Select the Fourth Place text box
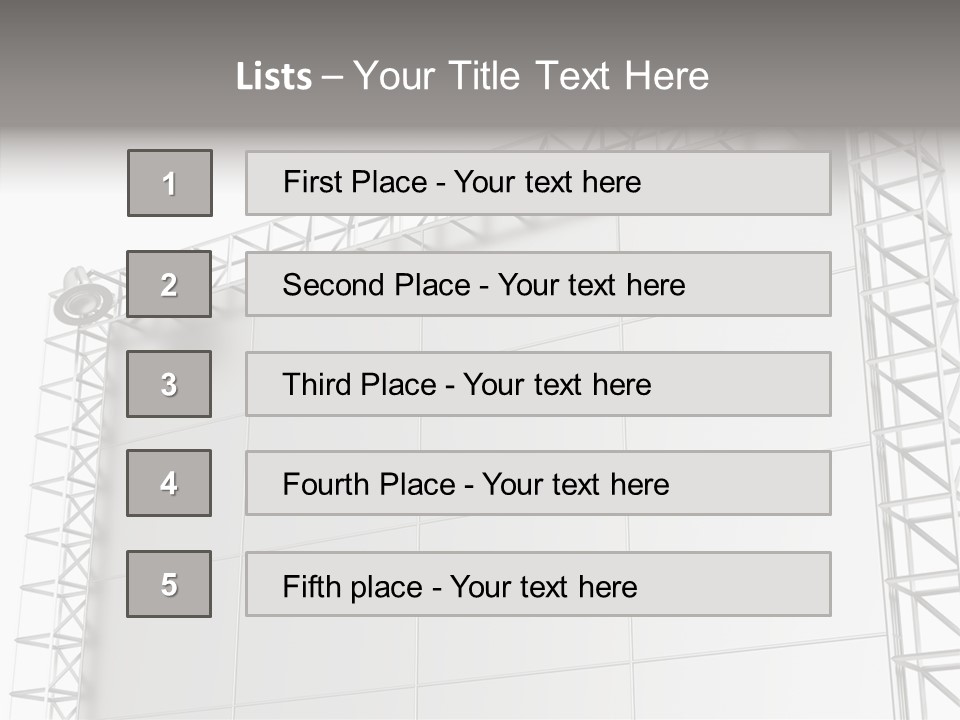960x720 pixels. pyautogui.click(x=538, y=483)
